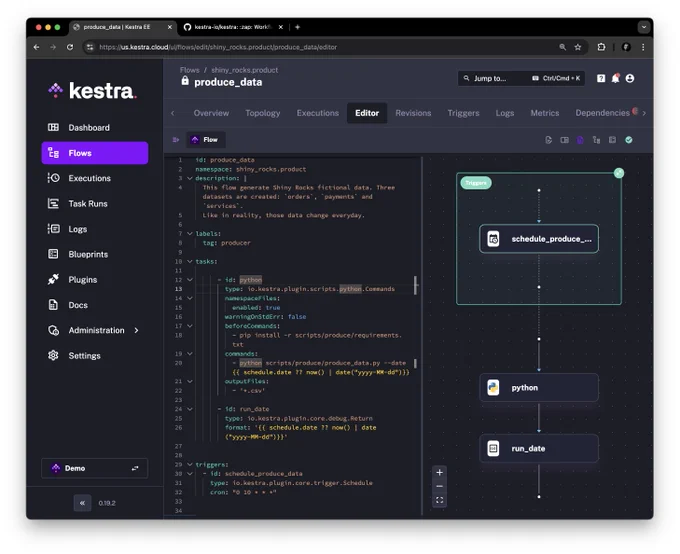Click the Settings gear icon in the sidebar

53,355
